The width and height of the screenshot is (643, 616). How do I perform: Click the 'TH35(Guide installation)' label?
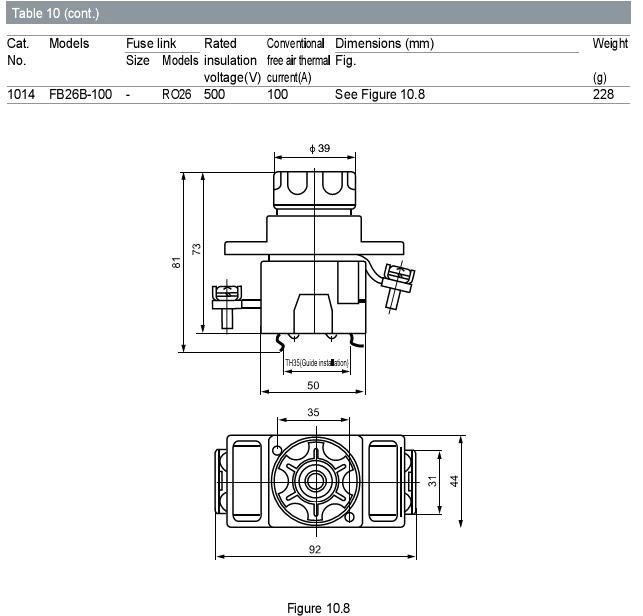pyautogui.click(x=317, y=363)
